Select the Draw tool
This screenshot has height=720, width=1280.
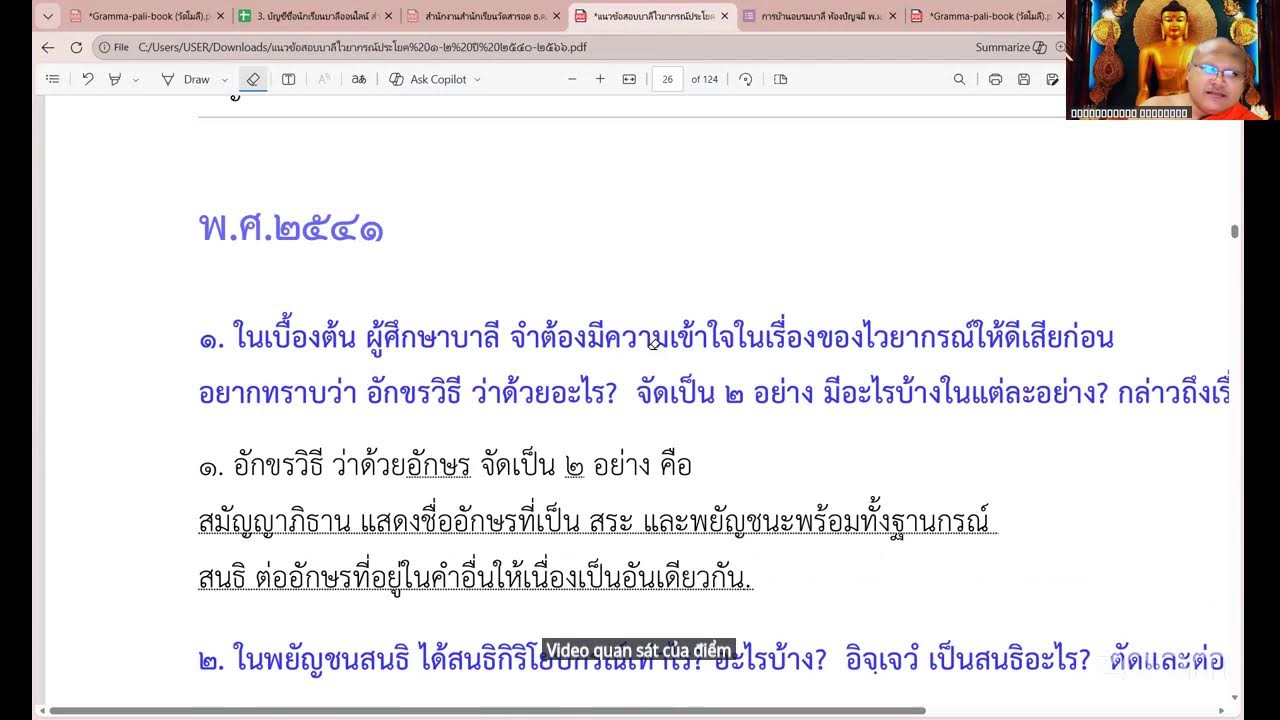coord(187,79)
